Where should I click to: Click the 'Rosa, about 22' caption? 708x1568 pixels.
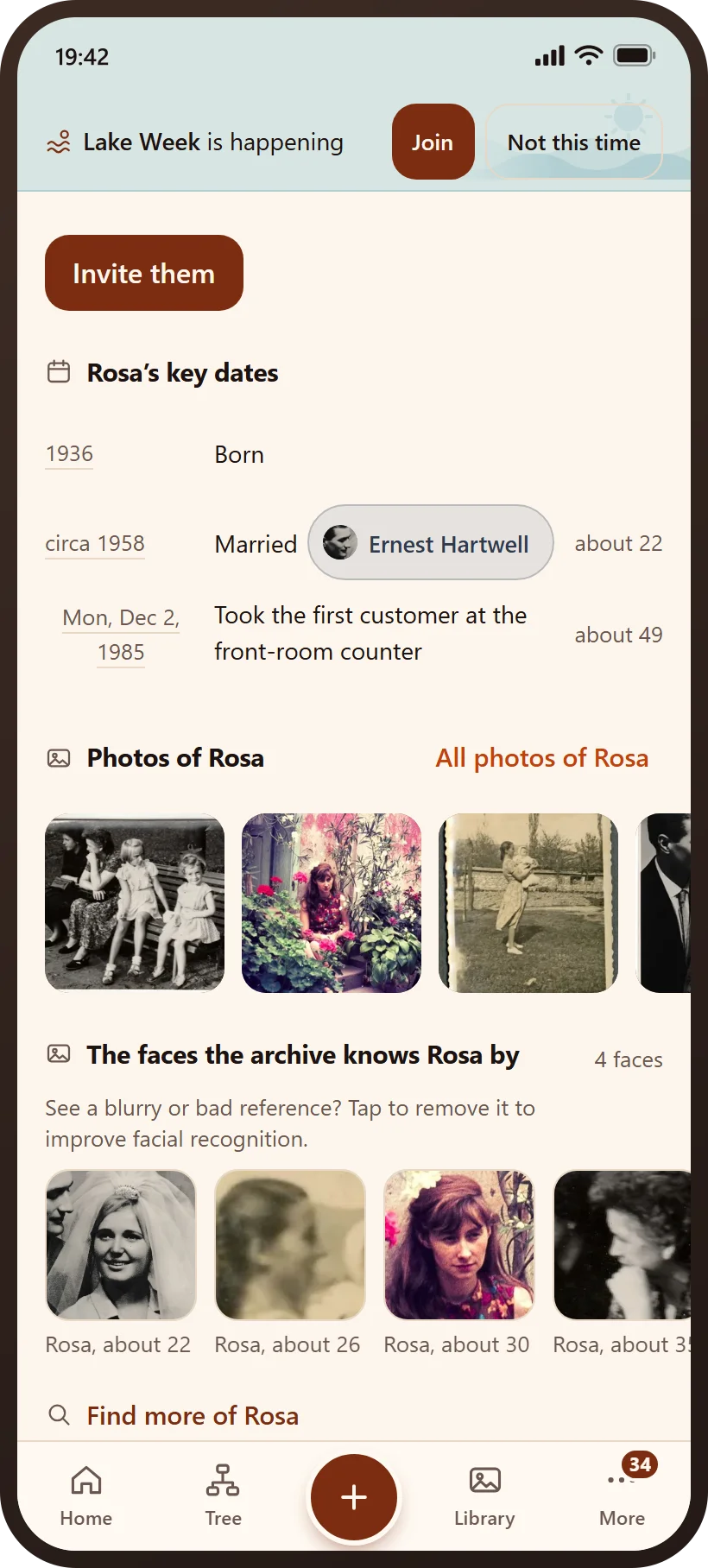118,1345
